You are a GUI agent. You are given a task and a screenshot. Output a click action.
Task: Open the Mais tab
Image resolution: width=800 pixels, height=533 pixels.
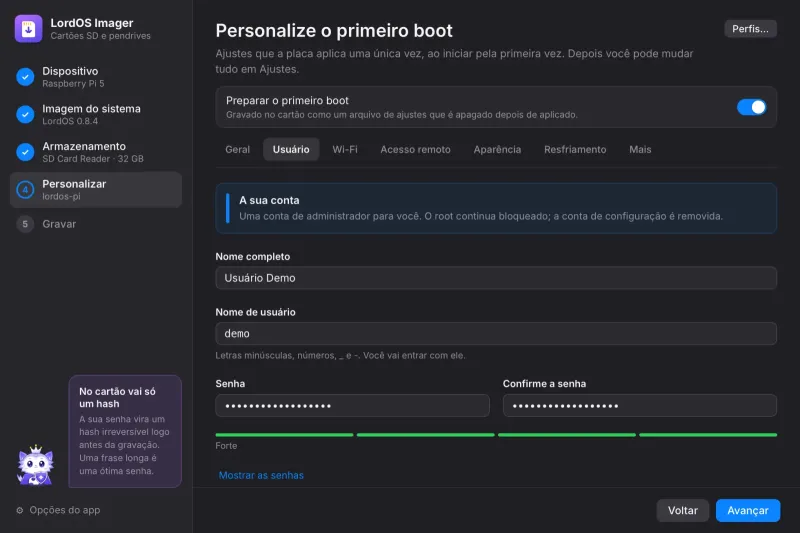click(640, 149)
